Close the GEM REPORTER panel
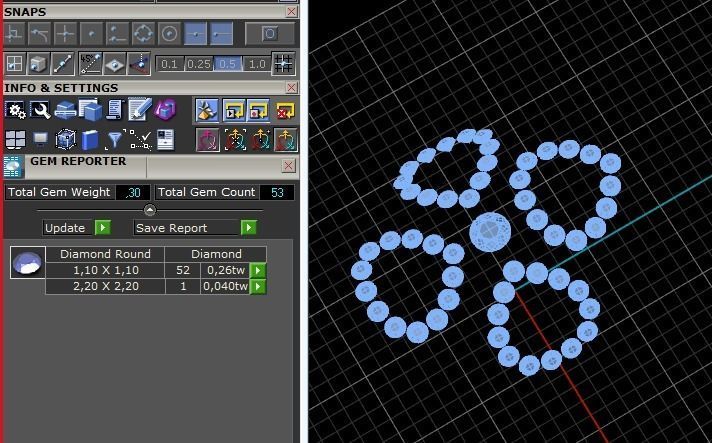Screen dimensions: 712x443 pyautogui.click(x=288, y=166)
